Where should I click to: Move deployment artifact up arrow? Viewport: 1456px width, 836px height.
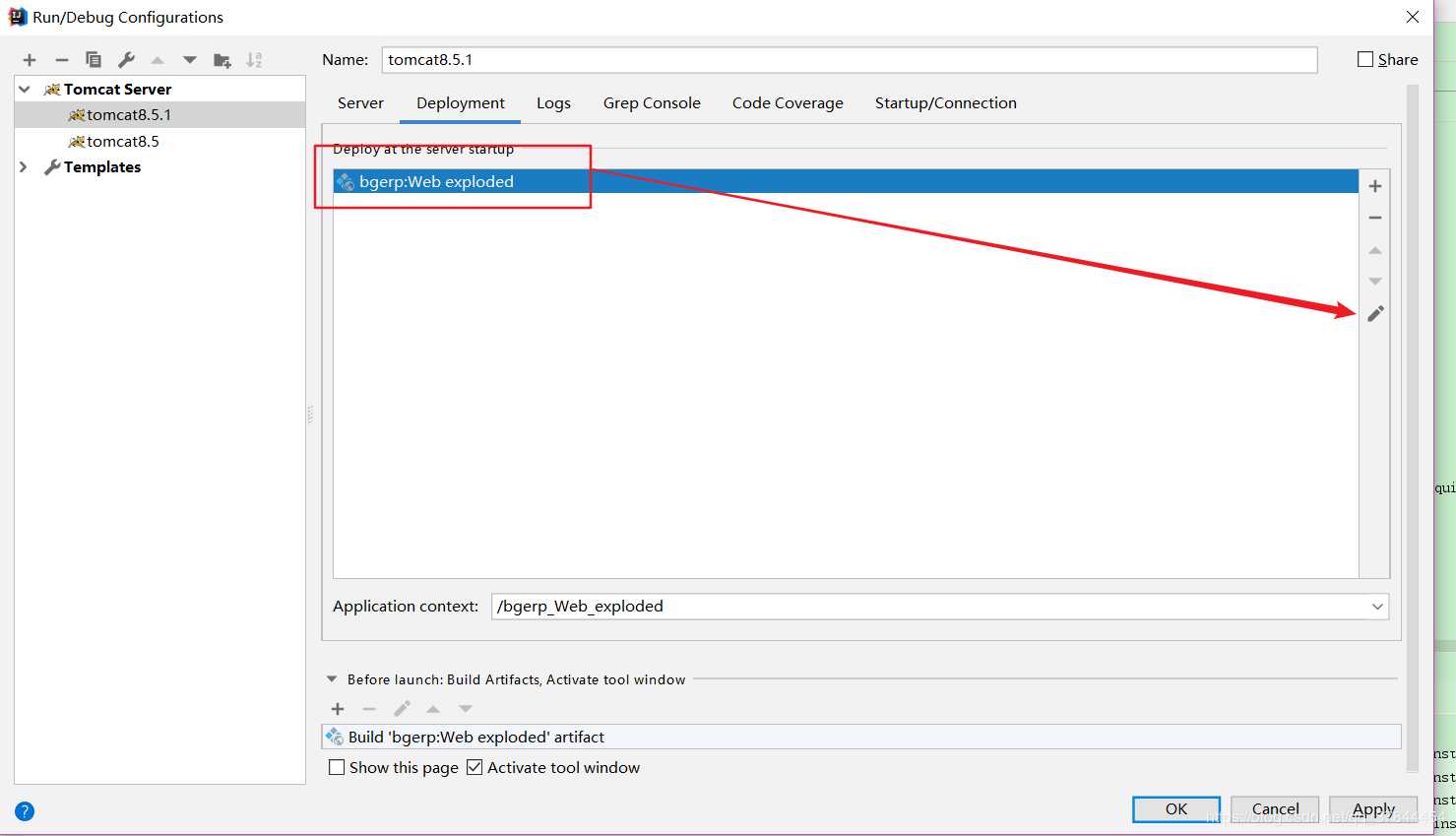[1375, 250]
